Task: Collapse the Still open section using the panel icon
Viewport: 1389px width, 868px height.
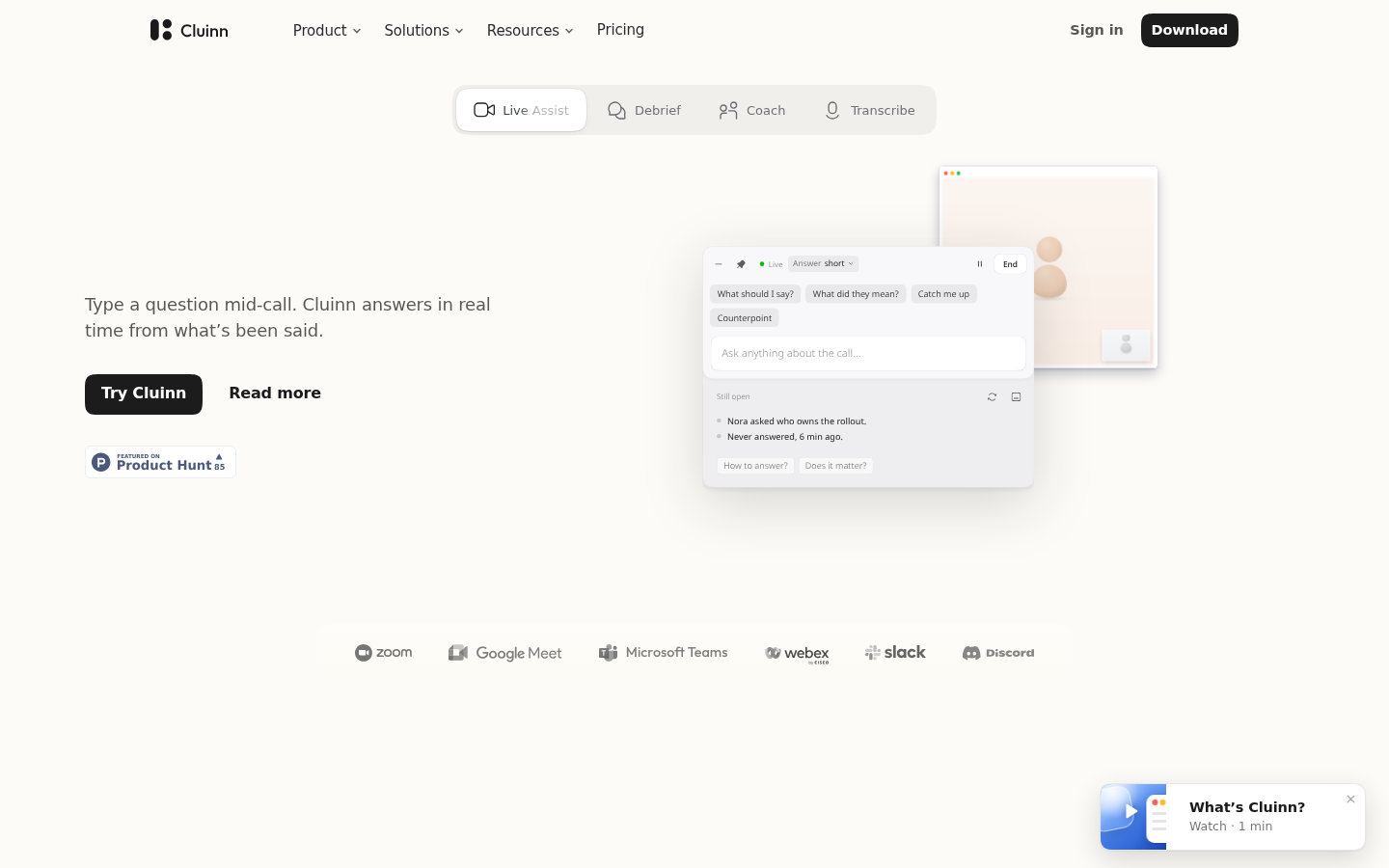Action: (1016, 397)
